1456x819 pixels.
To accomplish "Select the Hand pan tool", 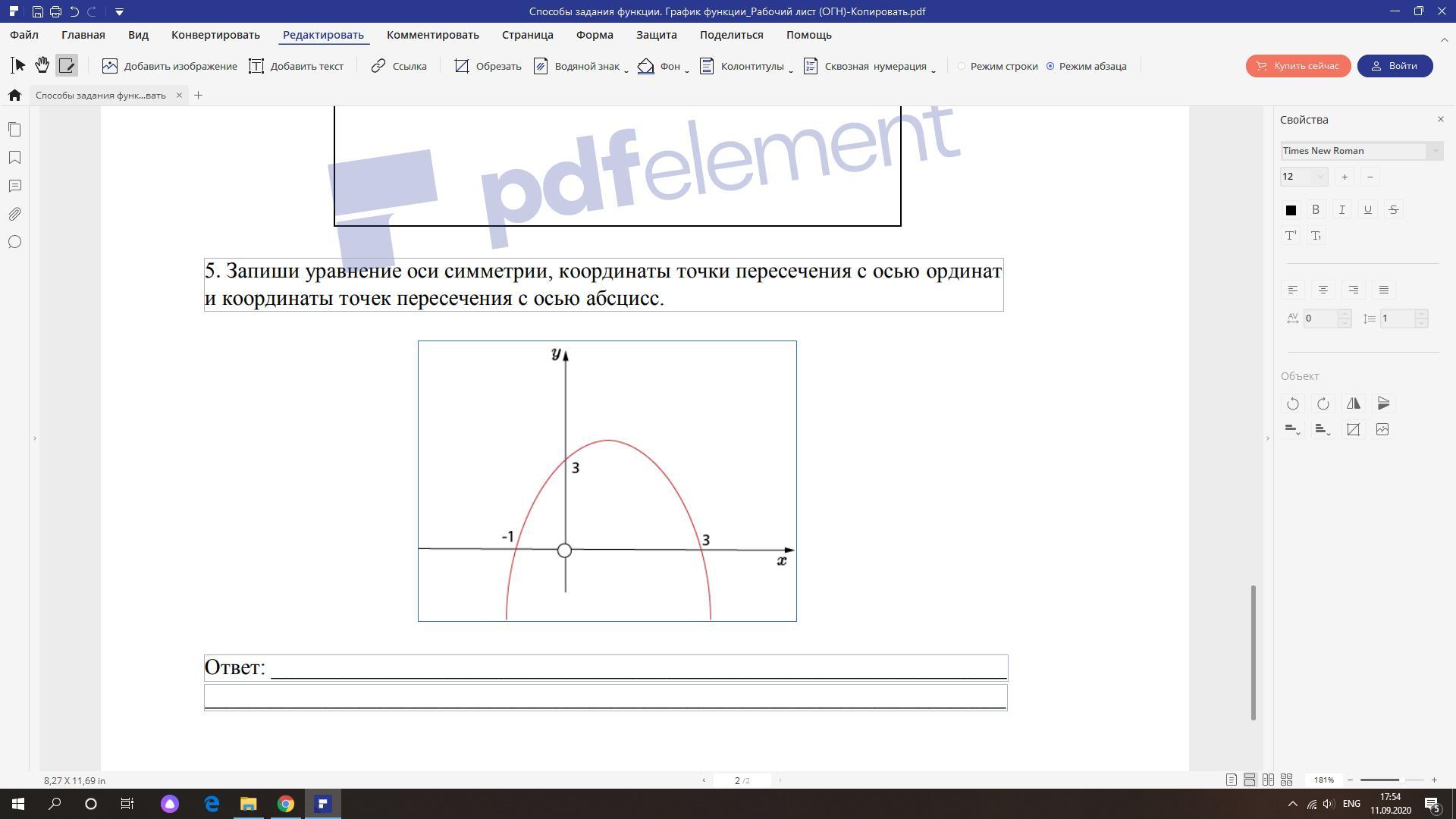I will (x=42, y=66).
